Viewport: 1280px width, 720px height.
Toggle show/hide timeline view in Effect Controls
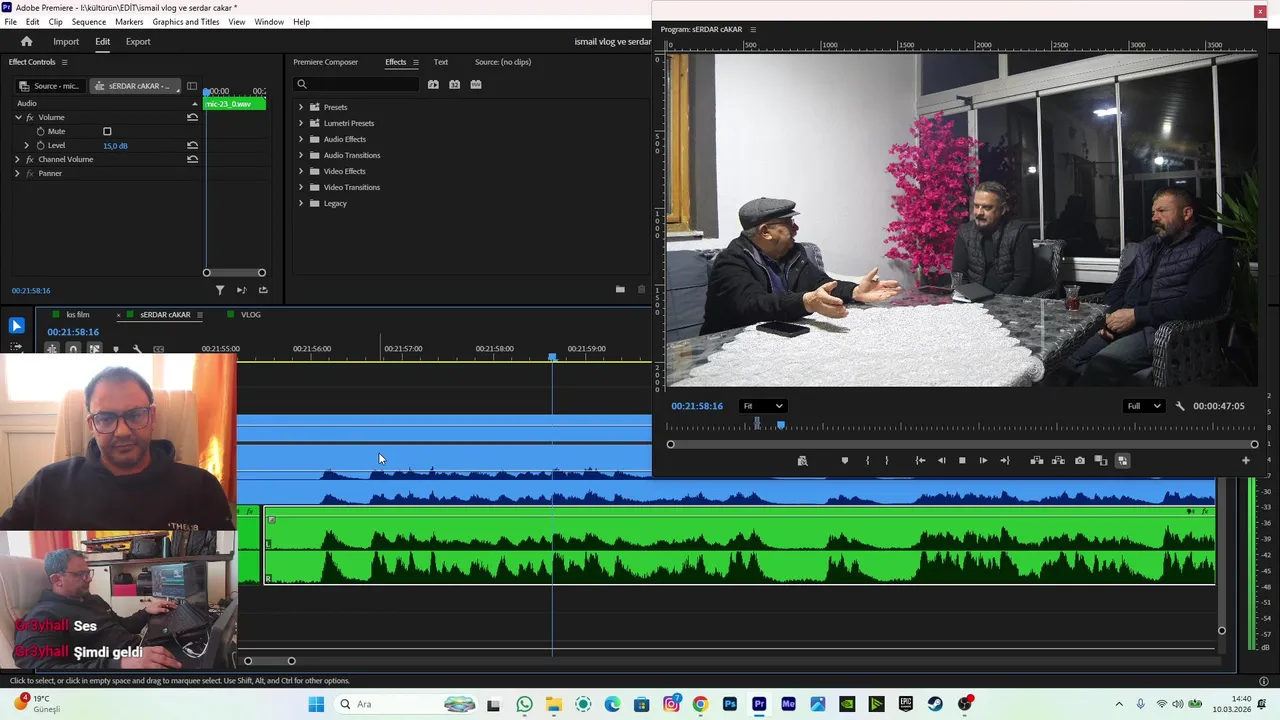coord(192,86)
